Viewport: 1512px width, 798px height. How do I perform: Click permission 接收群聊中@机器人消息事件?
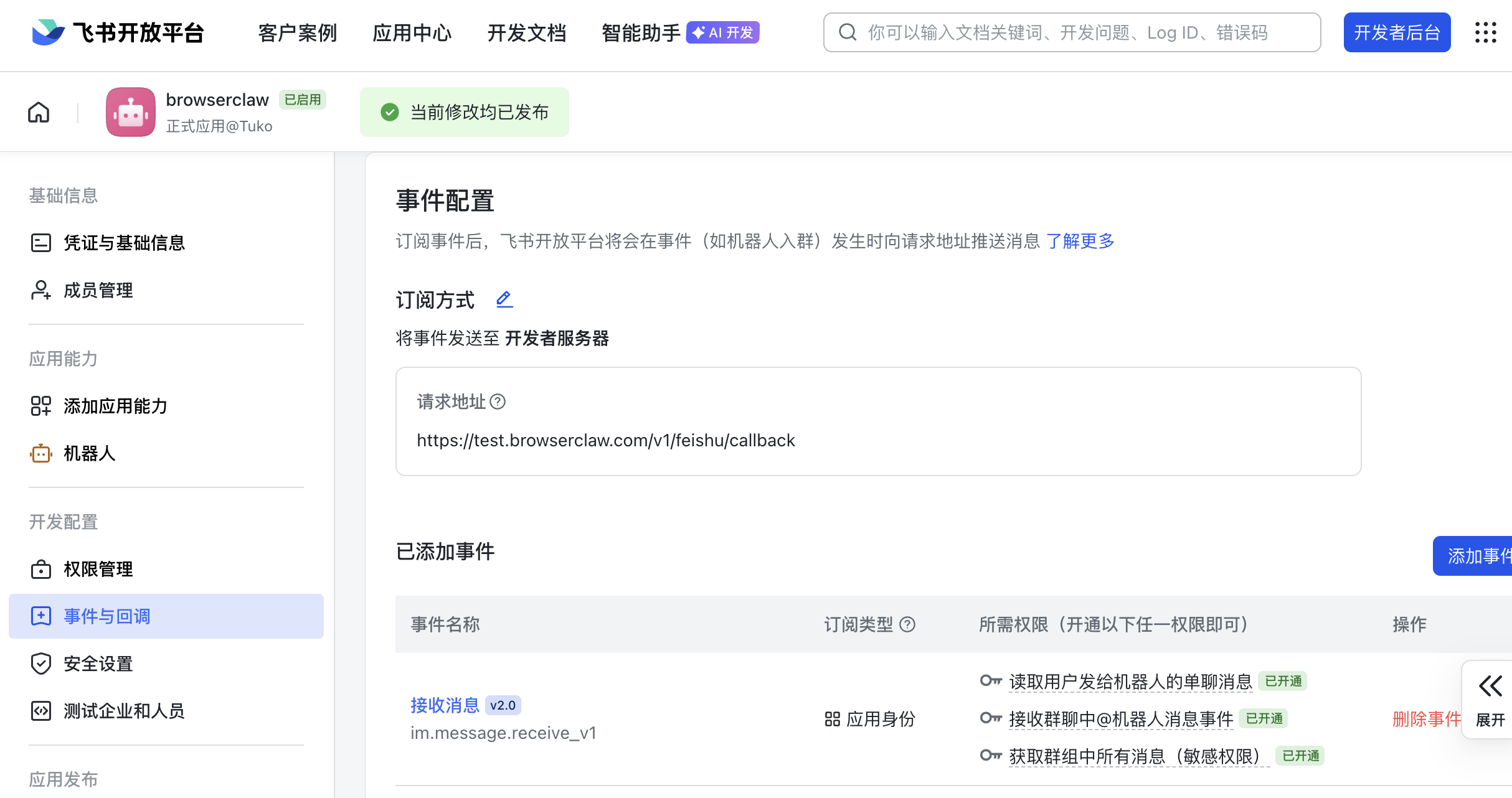[x=1121, y=719]
